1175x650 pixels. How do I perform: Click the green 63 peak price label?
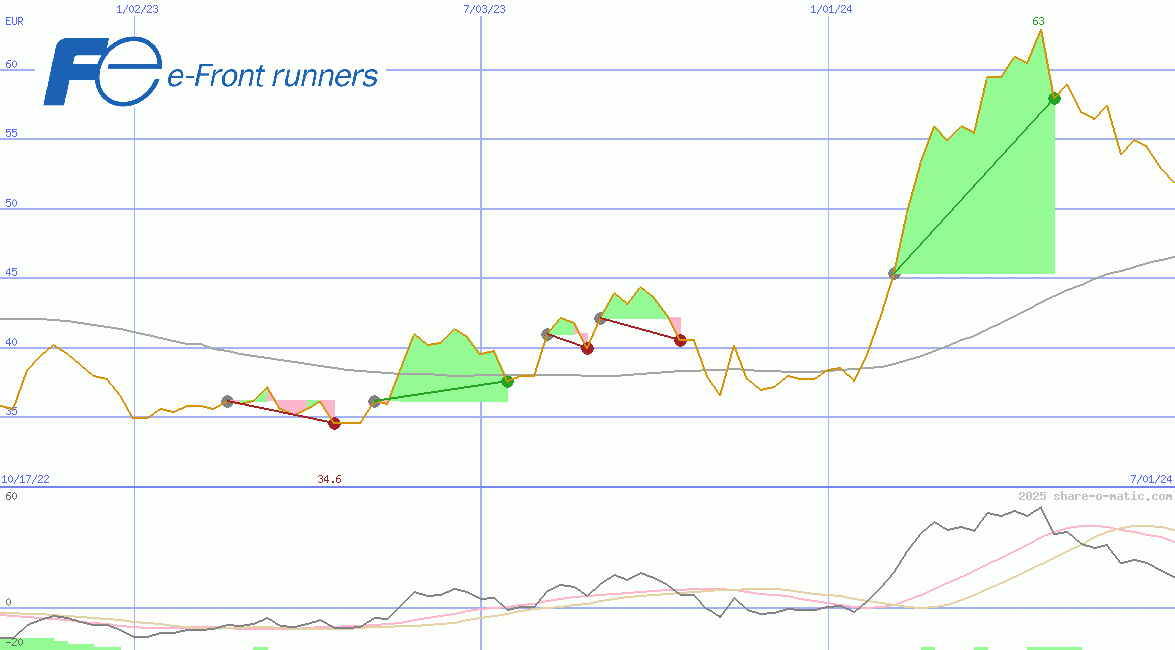(x=1039, y=21)
